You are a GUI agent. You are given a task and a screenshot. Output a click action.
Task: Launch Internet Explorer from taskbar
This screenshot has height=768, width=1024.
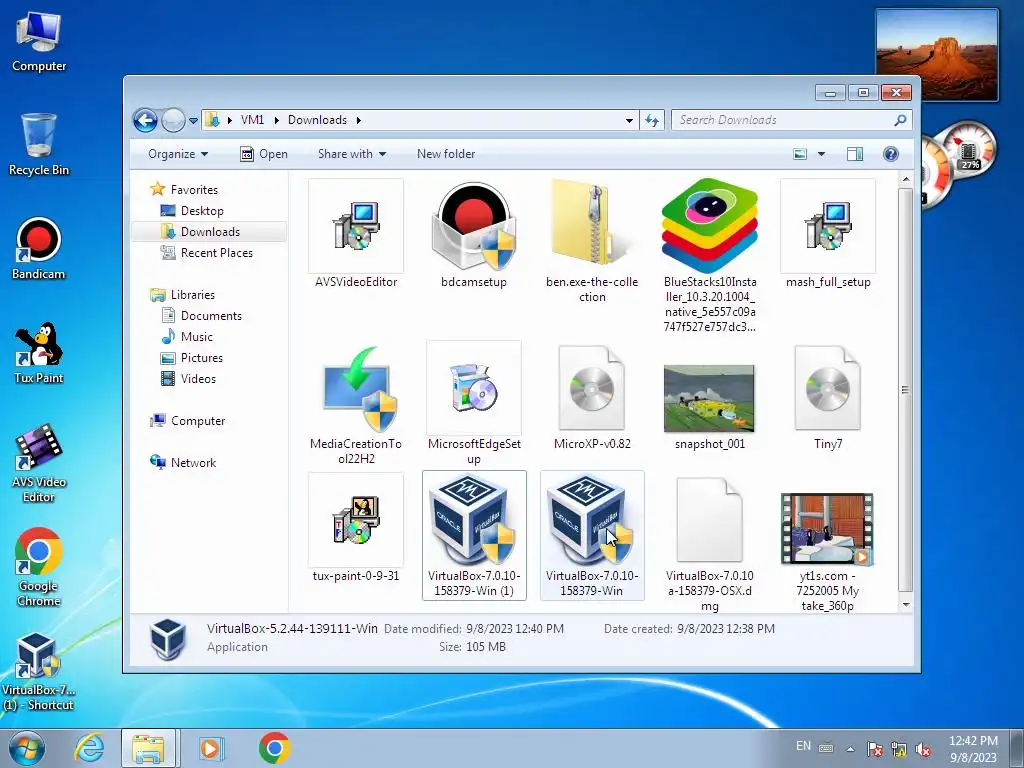click(89, 748)
